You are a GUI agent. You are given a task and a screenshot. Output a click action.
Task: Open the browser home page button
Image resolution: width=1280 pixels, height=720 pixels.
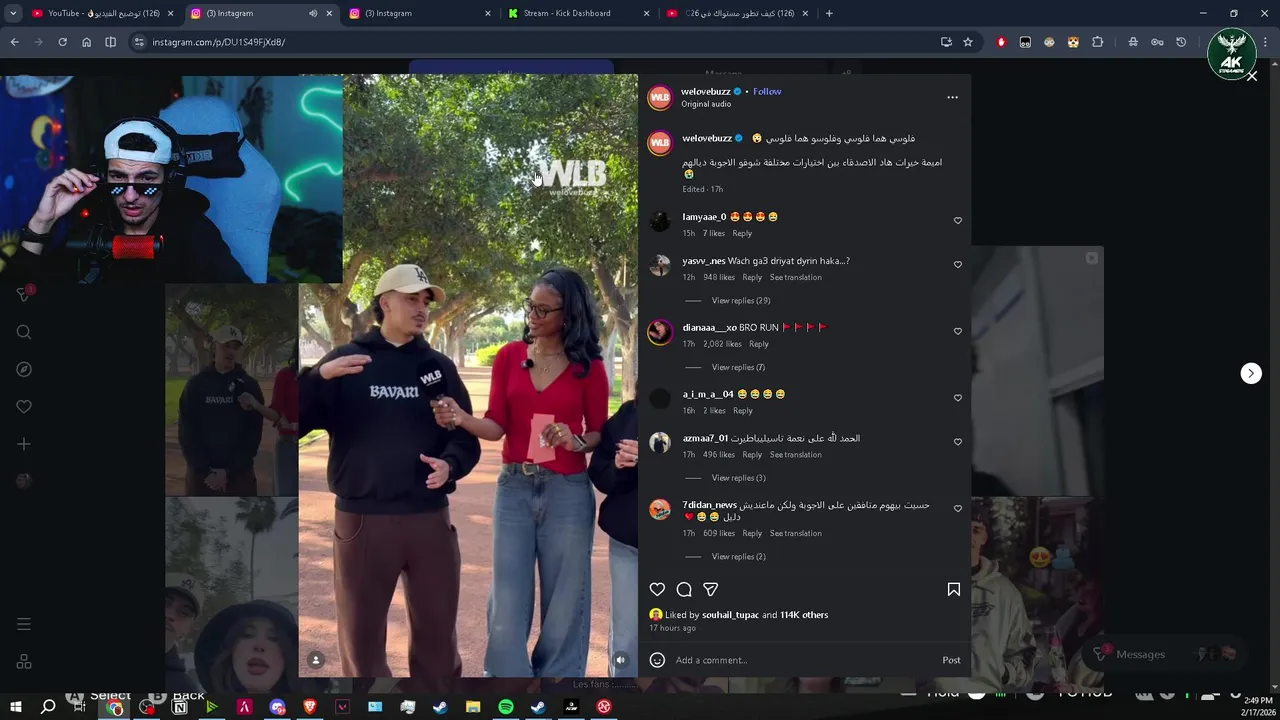(x=86, y=42)
